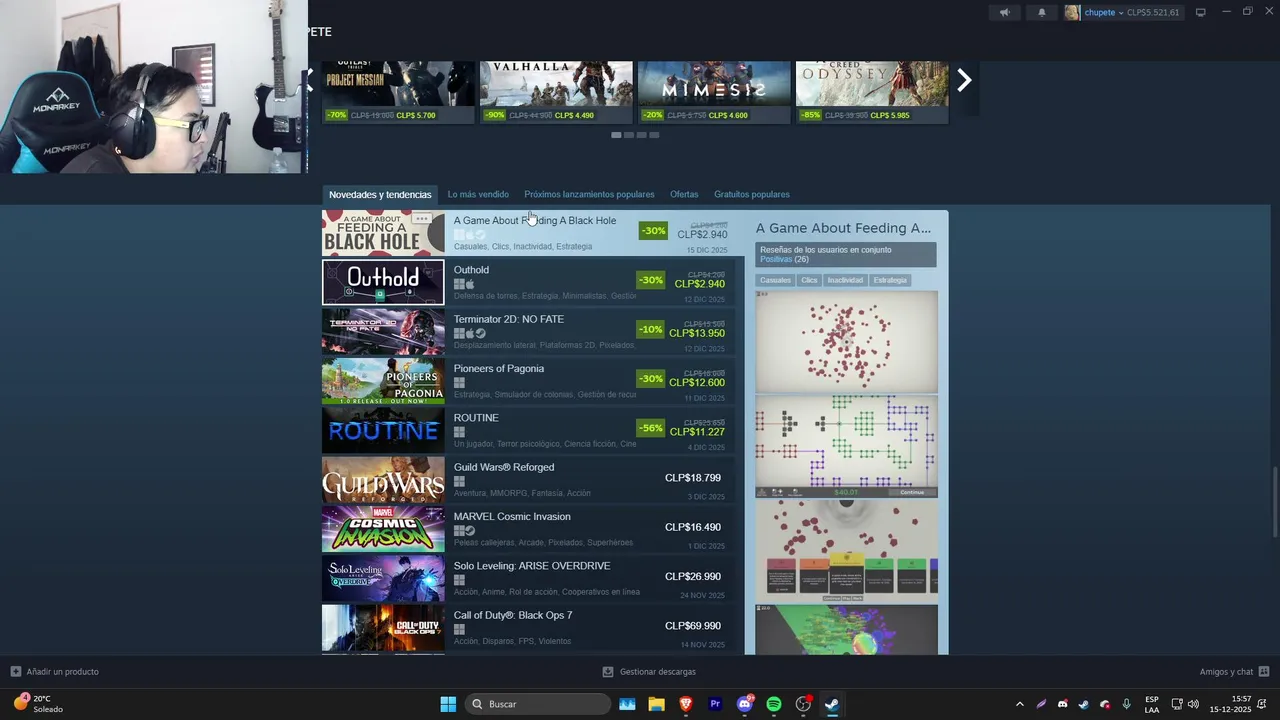Click Steam Deck icon on Terminator 2D row

tap(481, 334)
